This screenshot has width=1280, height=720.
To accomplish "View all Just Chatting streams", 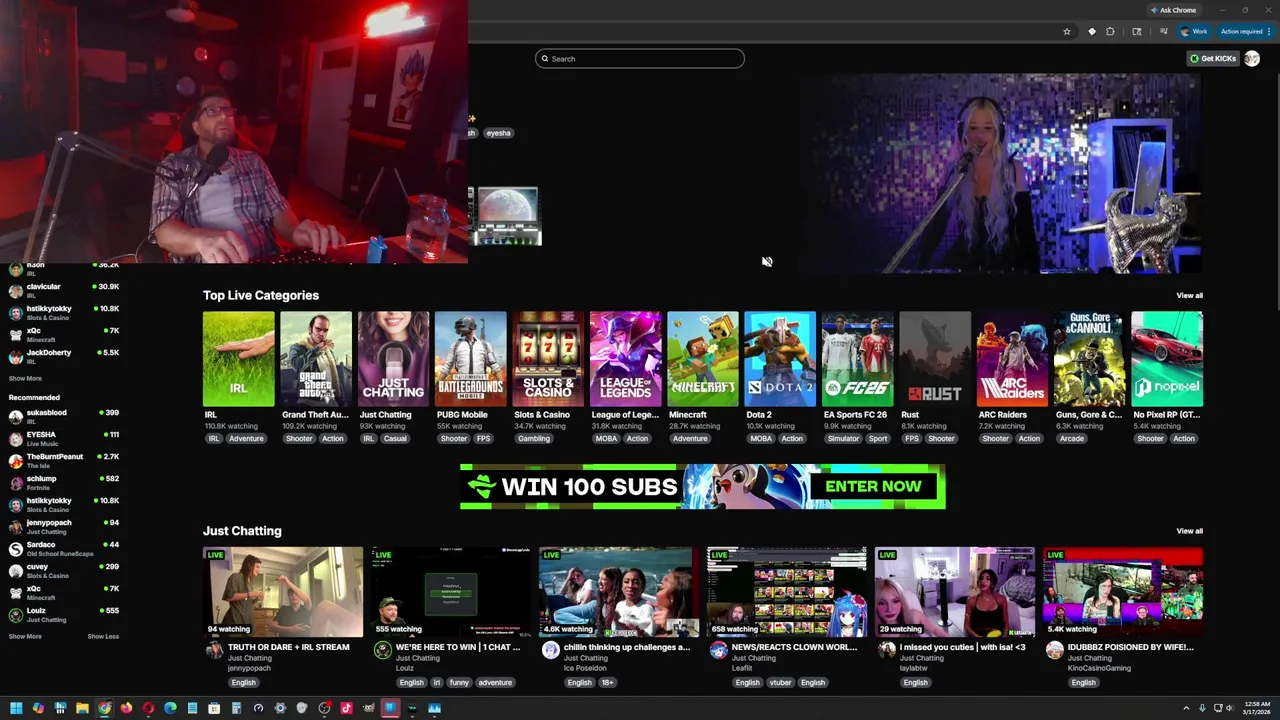I will point(1189,531).
